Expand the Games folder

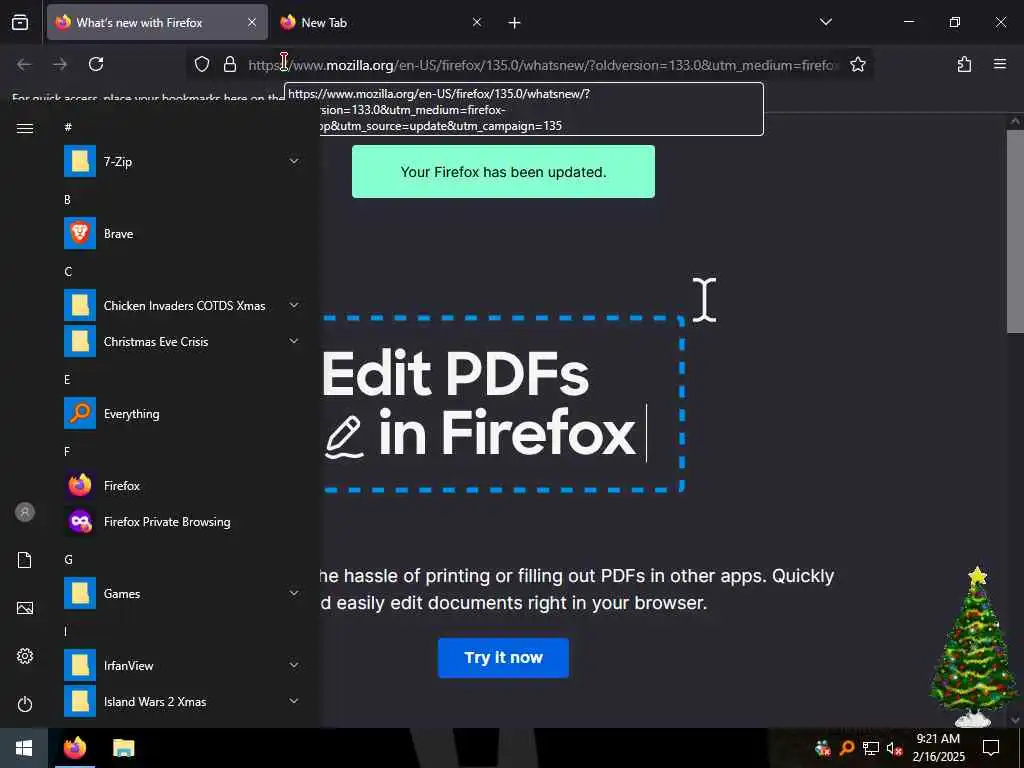pos(183,594)
